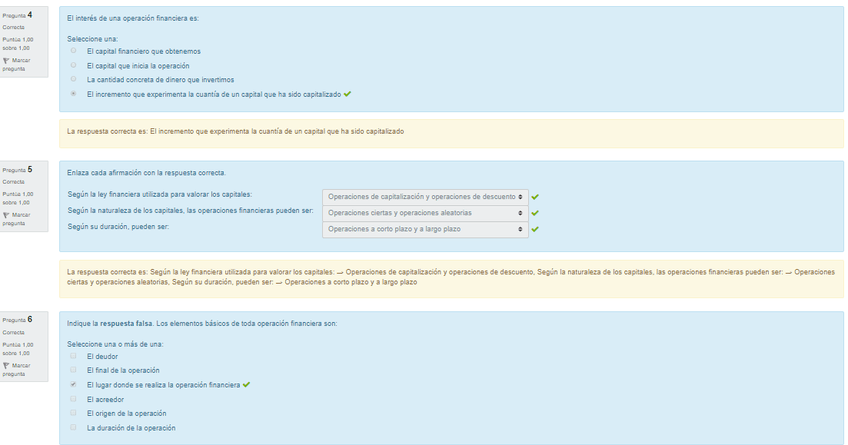The width and height of the screenshot is (848, 445).
Task: Enable the 'El acreedor' checkbox
Action: click(73, 399)
